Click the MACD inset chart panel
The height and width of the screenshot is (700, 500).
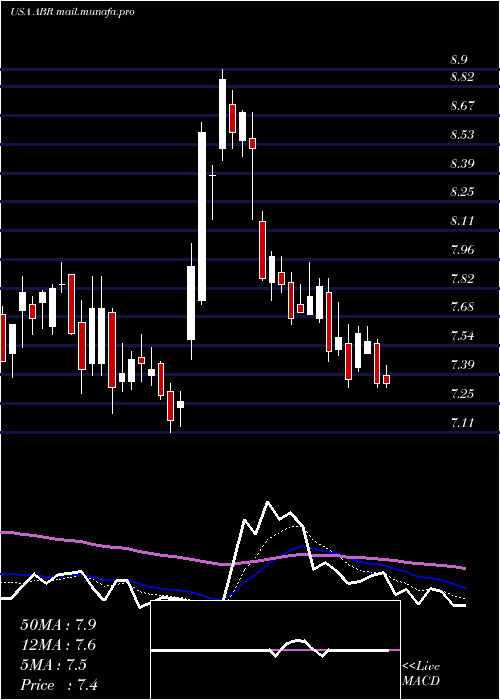pos(275,650)
